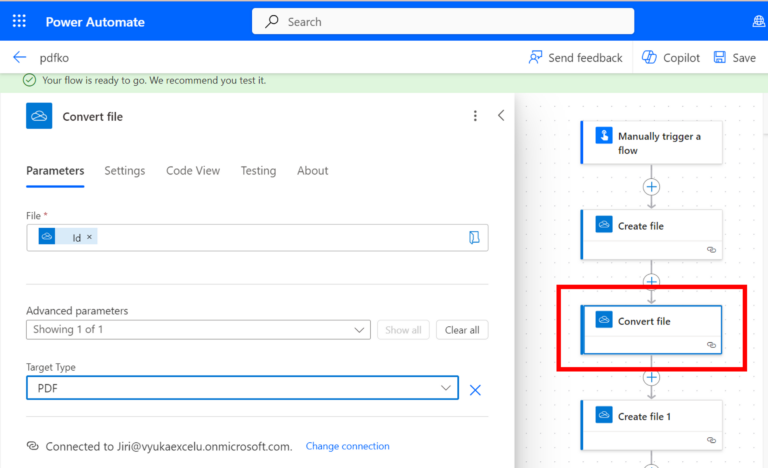Open Copilot
Screen dimensions: 768x468
pos(671,58)
